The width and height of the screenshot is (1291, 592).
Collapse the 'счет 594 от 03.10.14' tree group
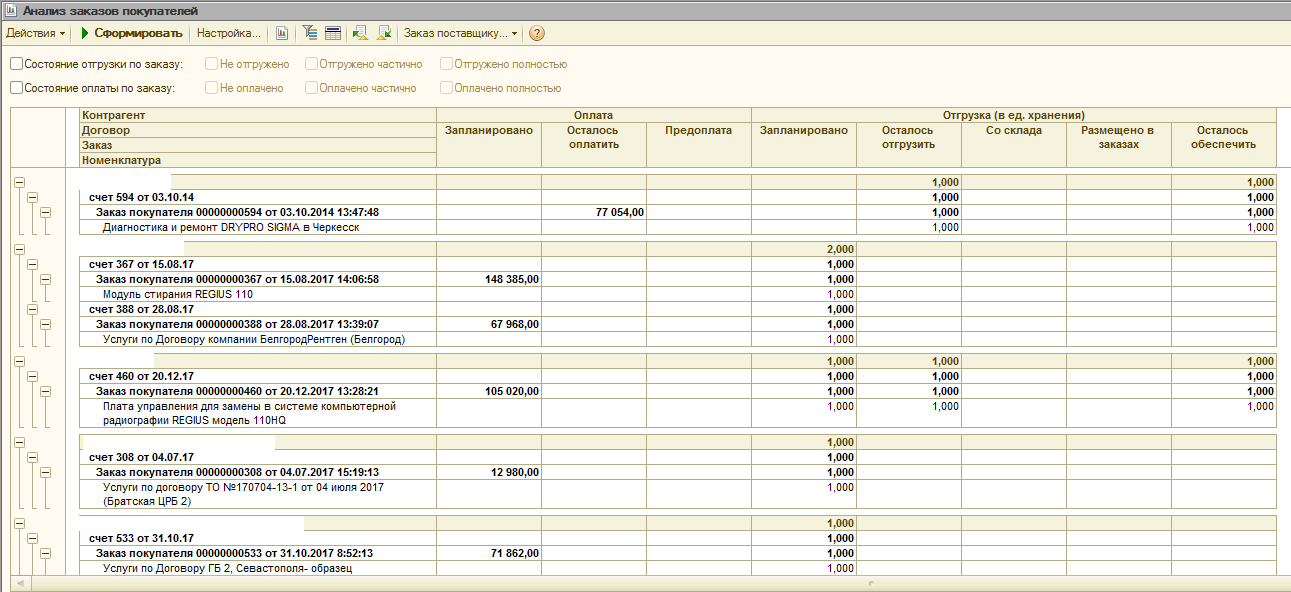coord(32,198)
